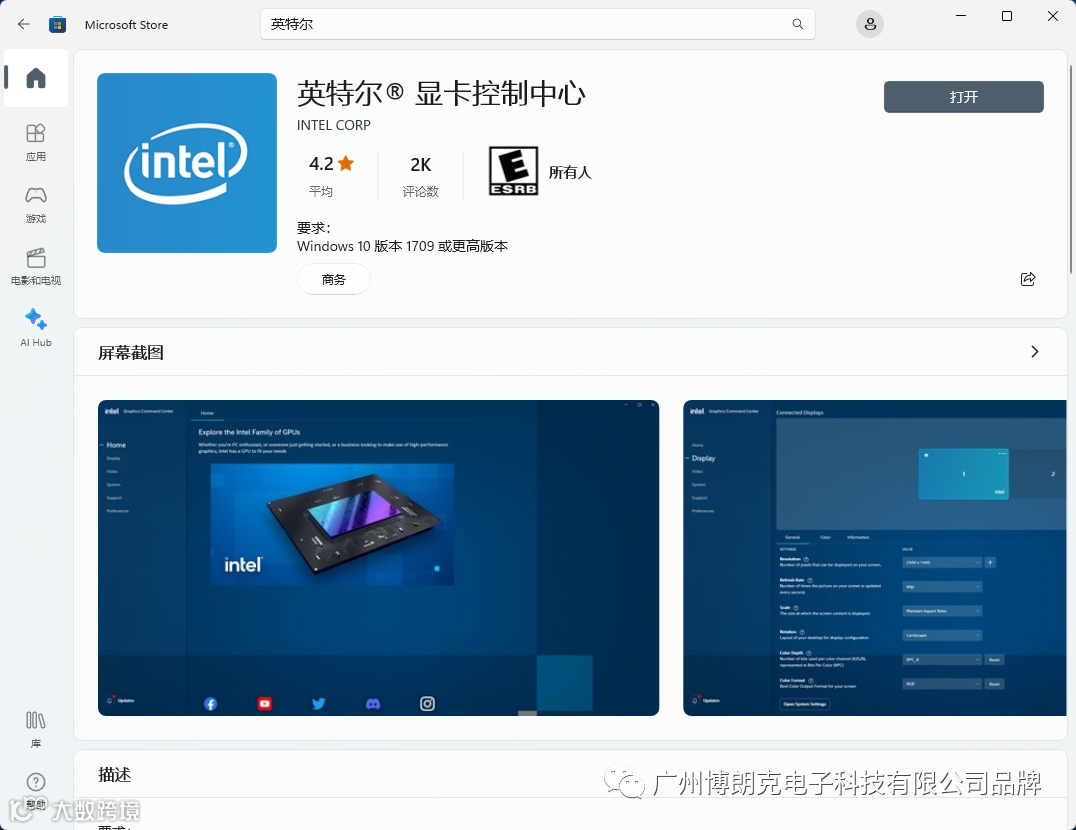Click in the search box containing 英特尔
Viewport: 1076px width, 830px height.
537,24
